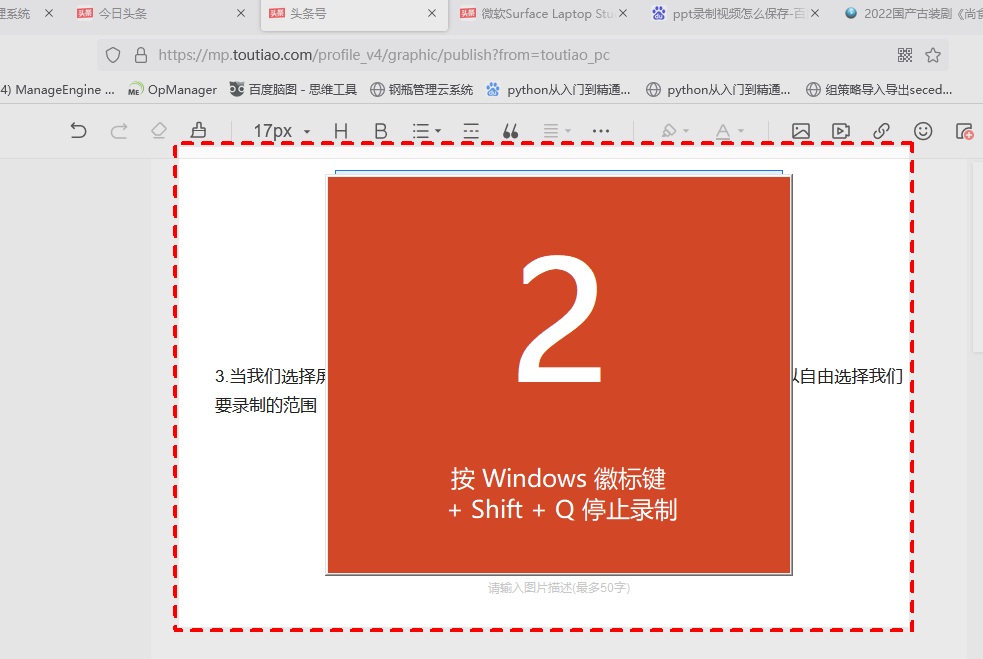
Task: Open the QR code icon in address bar
Action: [905, 55]
